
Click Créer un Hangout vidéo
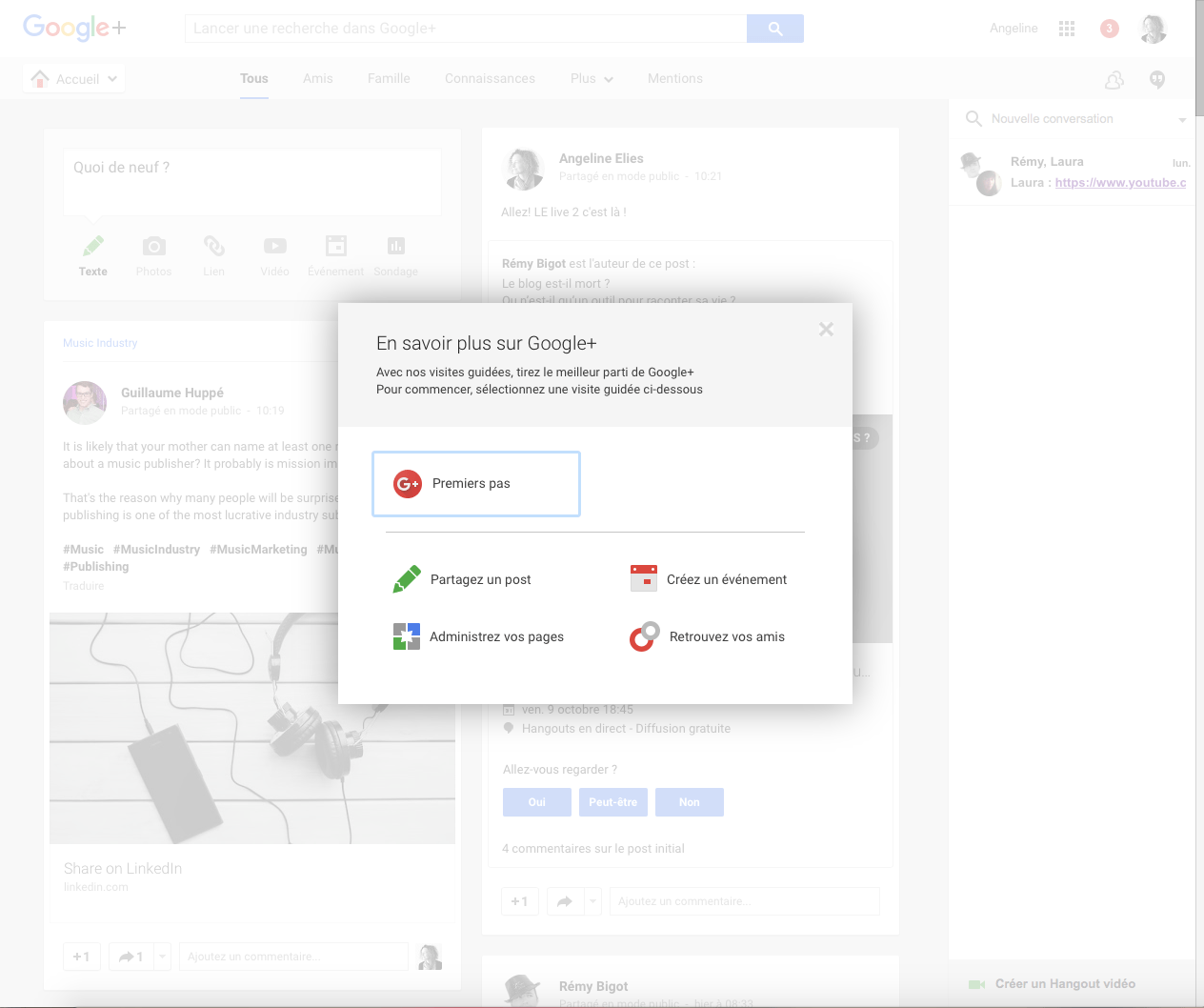tap(1064, 984)
